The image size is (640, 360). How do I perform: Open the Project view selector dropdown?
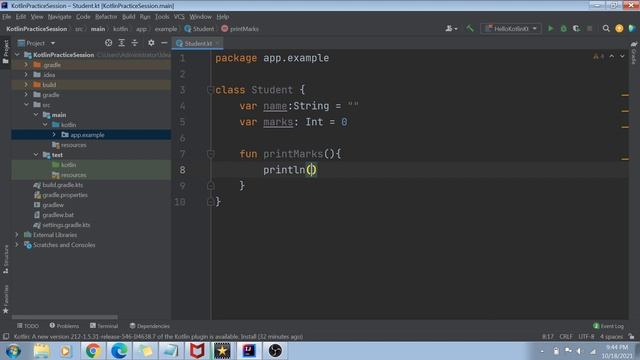coord(36,43)
